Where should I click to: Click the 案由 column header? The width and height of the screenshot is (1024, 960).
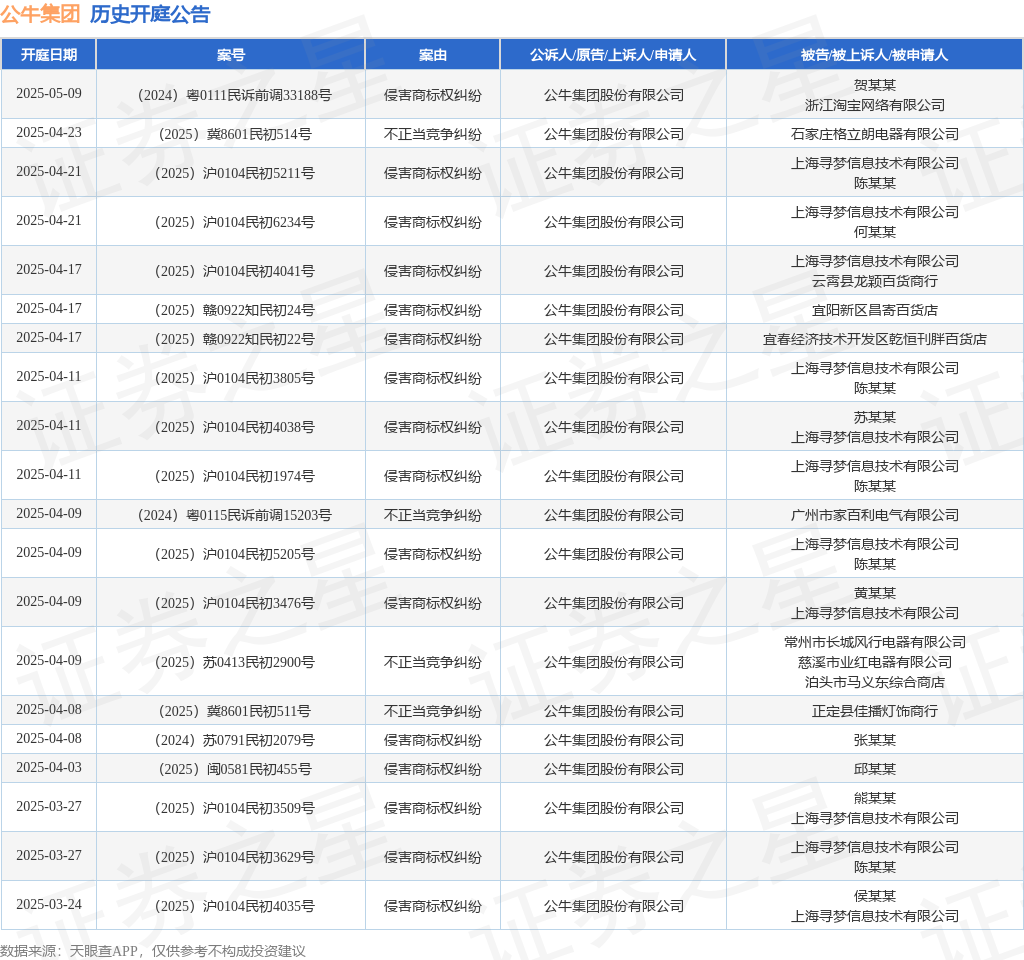tap(432, 55)
